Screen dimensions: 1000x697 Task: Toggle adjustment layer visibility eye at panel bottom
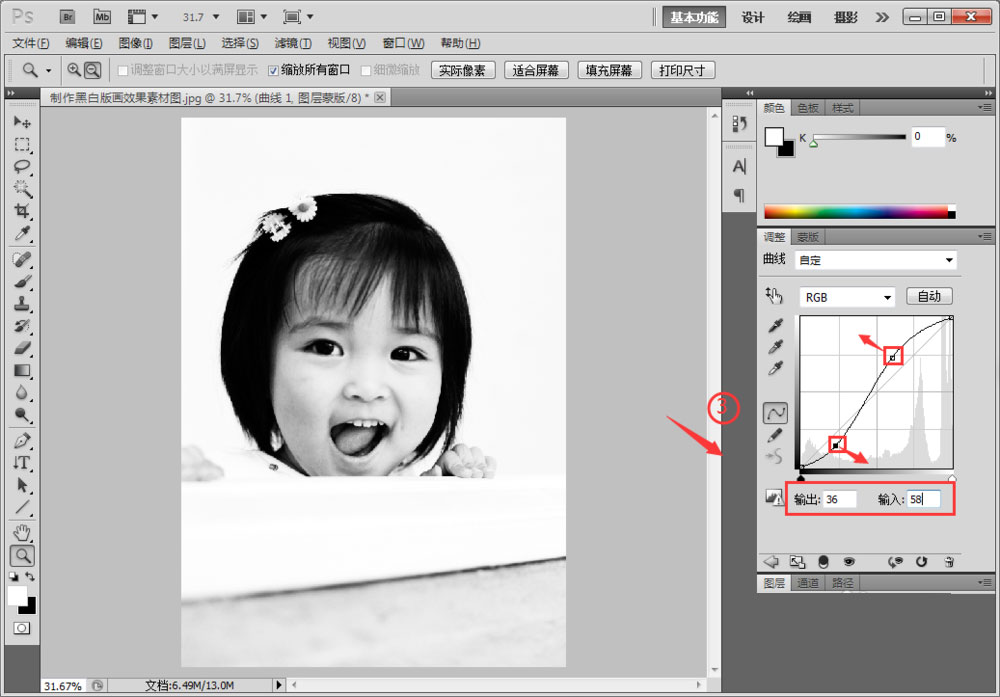[x=850, y=561]
